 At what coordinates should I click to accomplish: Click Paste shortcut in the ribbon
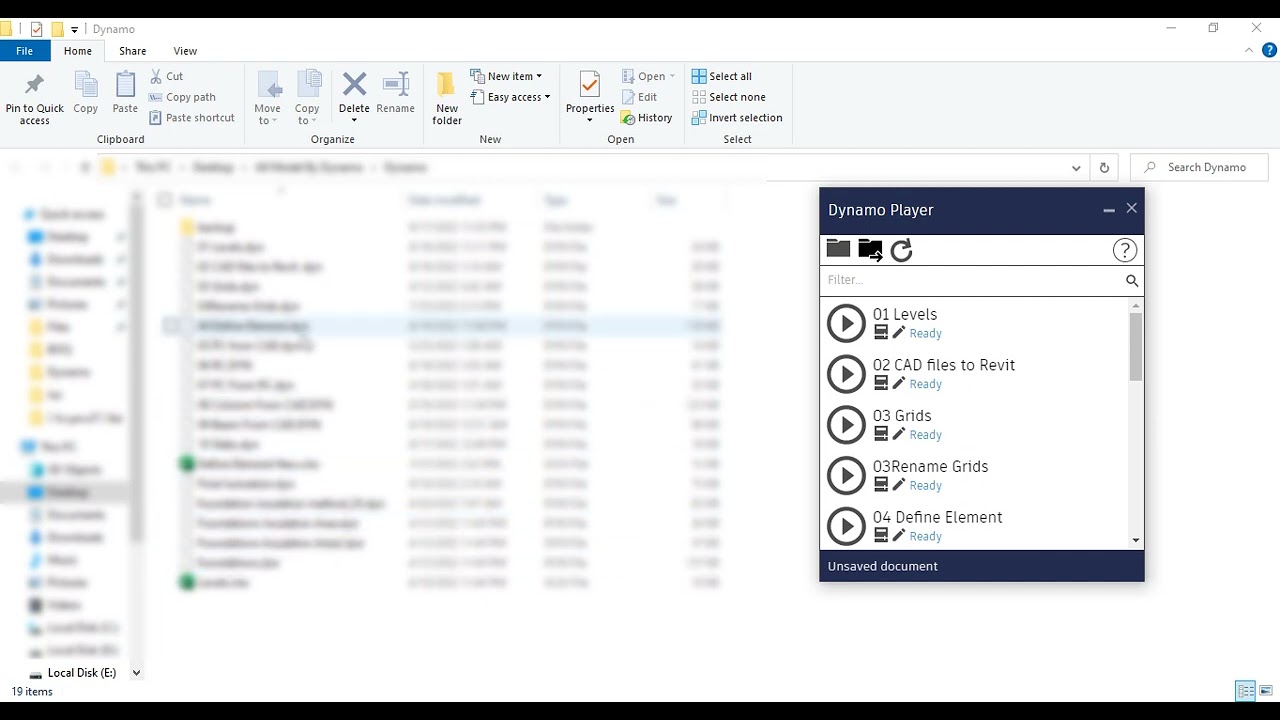point(192,118)
